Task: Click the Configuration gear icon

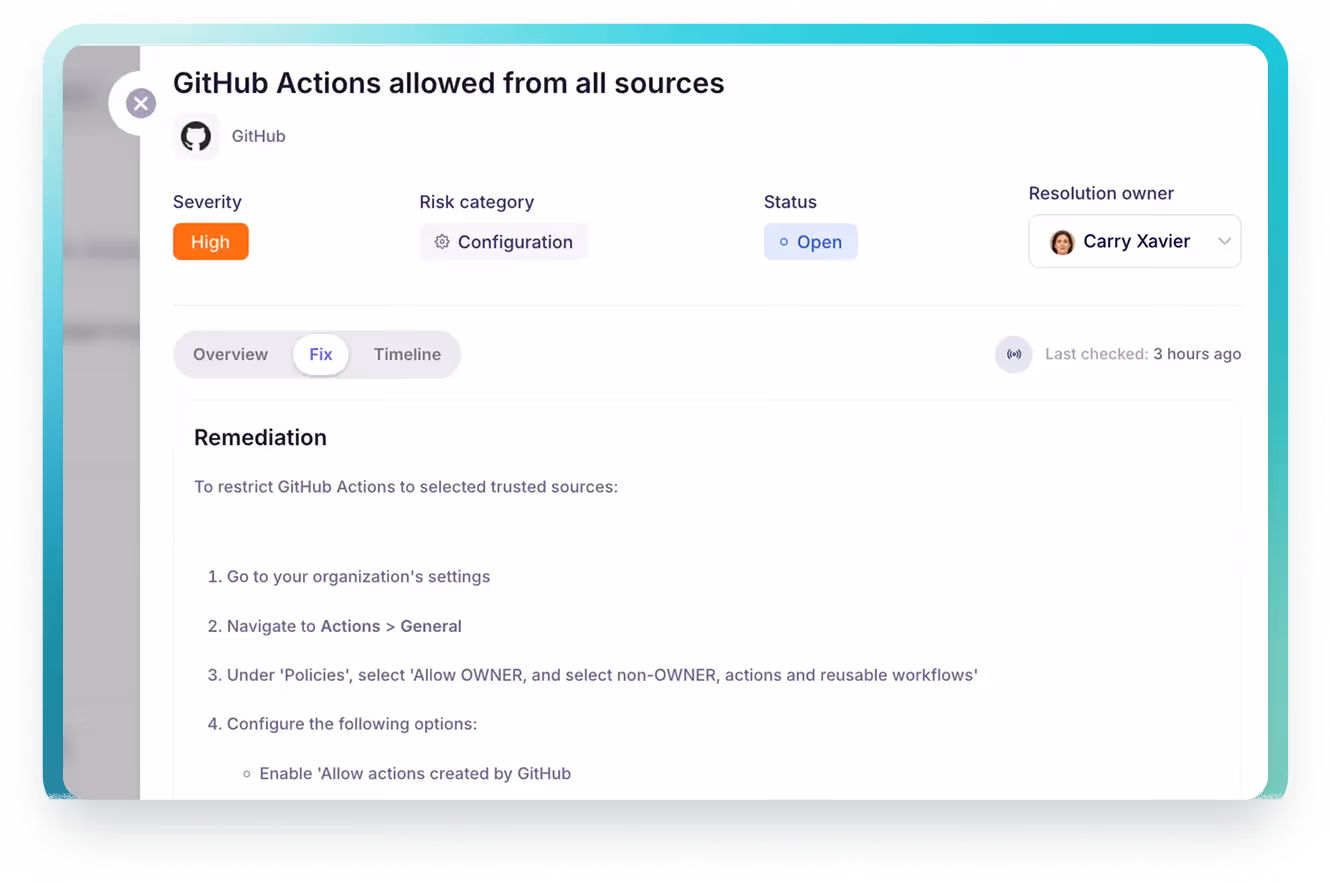Action: click(442, 242)
